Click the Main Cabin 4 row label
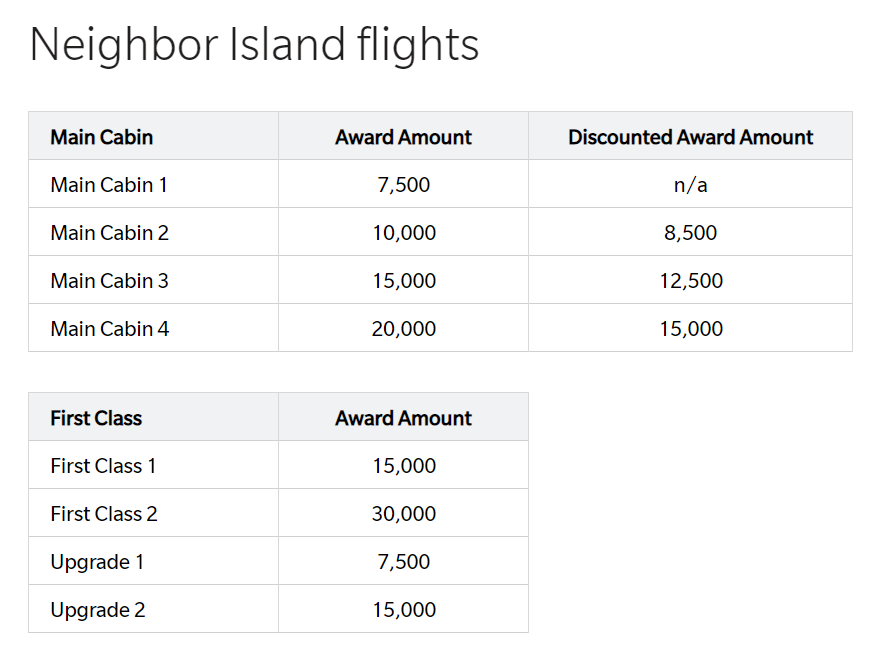 110,329
